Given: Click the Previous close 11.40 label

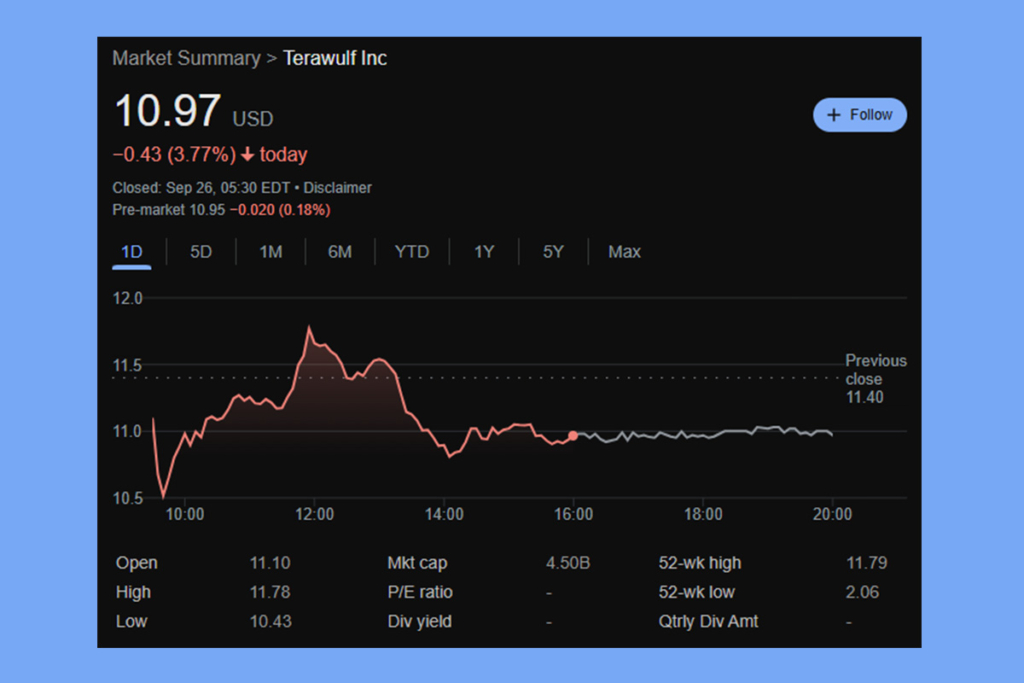Looking at the screenshot, I should pyautogui.click(x=876, y=380).
